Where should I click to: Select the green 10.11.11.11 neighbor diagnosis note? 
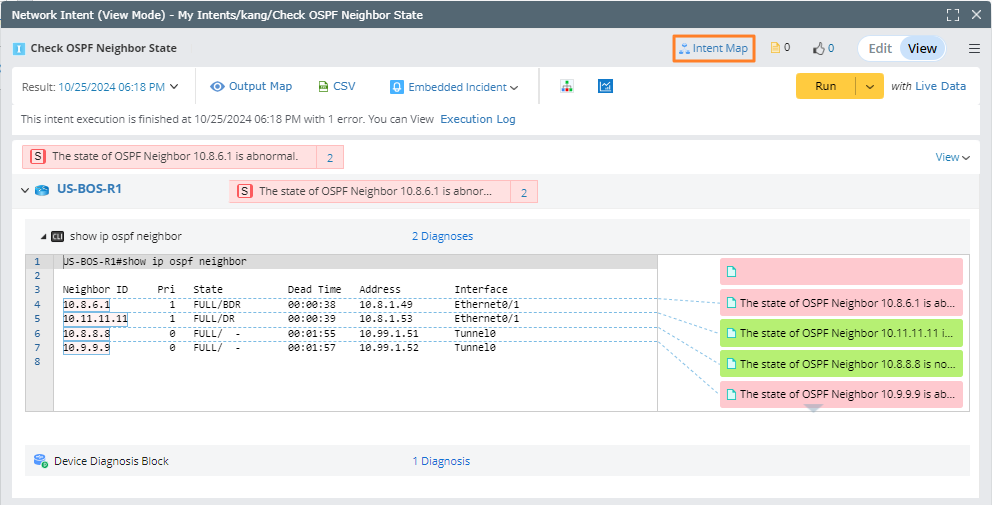point(840,333)
